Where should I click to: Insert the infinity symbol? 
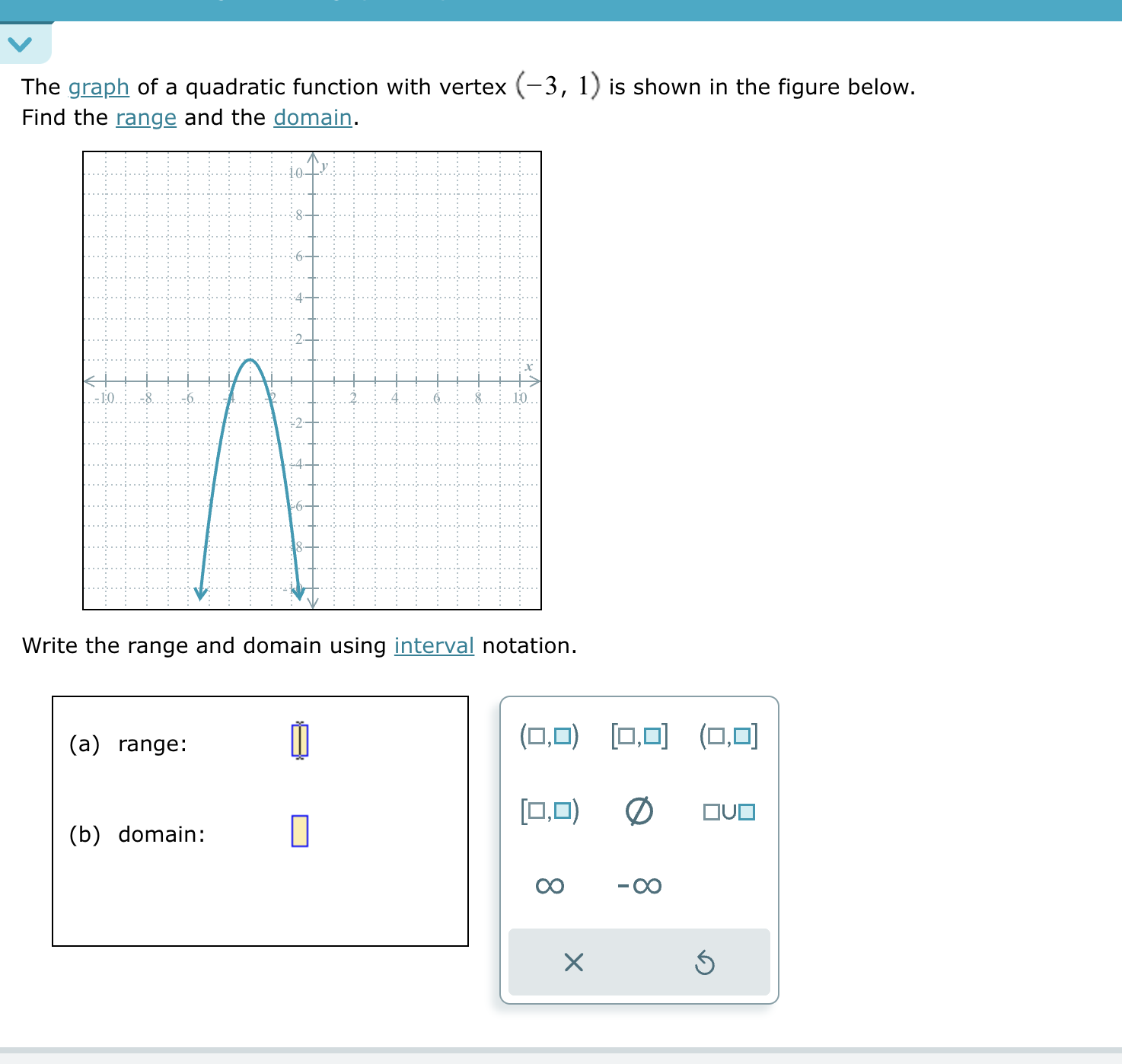[x=549, y=885]
